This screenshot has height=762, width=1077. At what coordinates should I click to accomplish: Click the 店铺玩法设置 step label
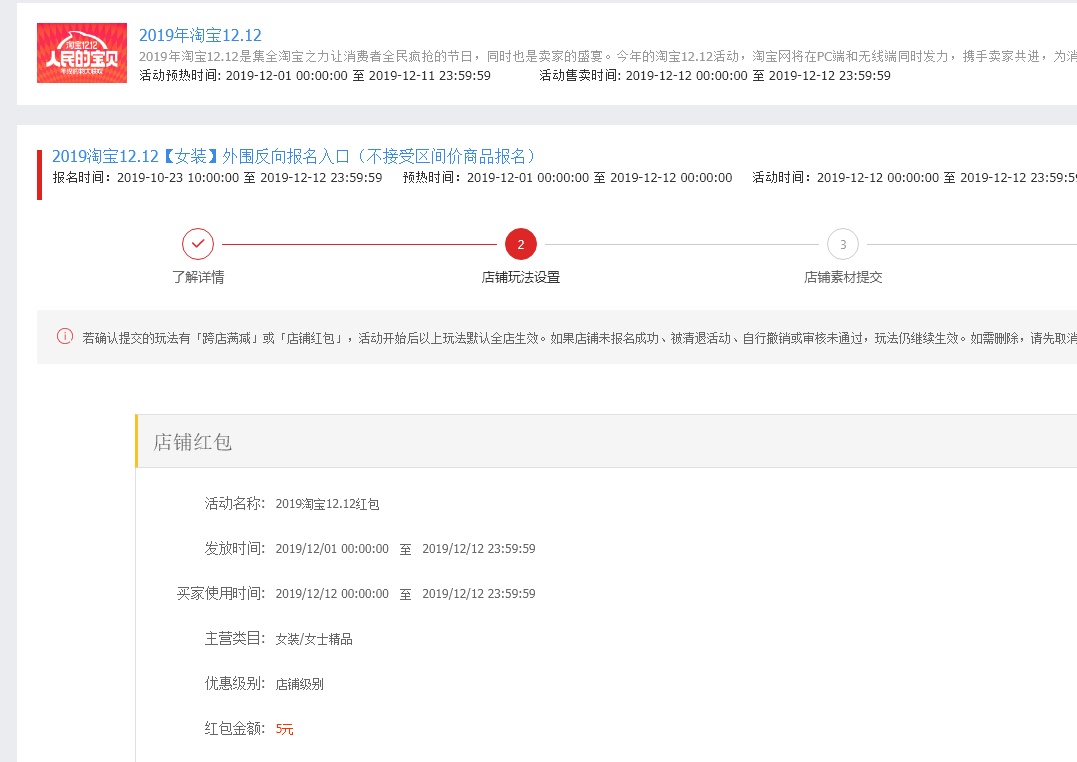[x=521, y=277]
